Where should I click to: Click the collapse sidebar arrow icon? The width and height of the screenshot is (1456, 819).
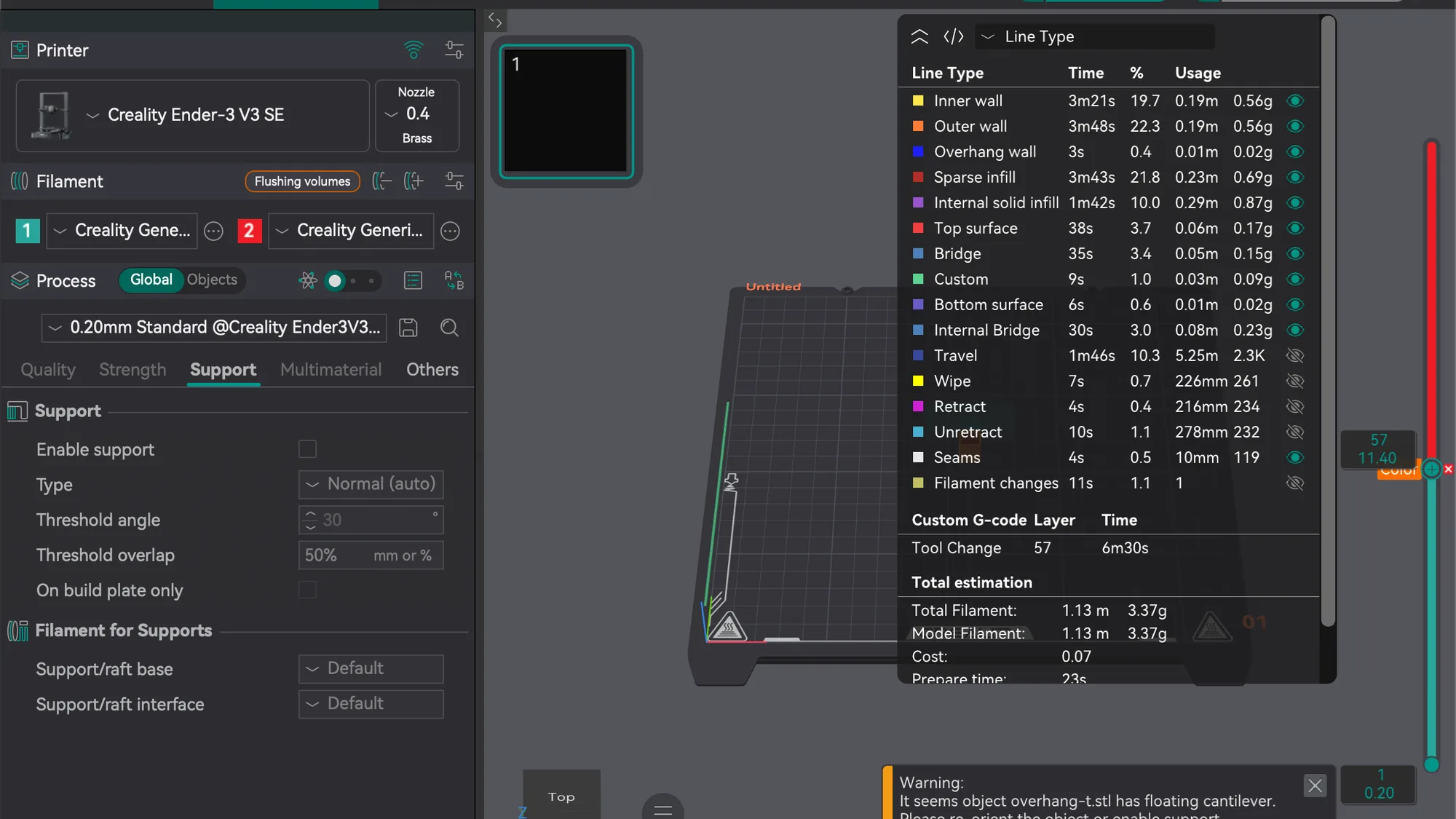(495, 20)
